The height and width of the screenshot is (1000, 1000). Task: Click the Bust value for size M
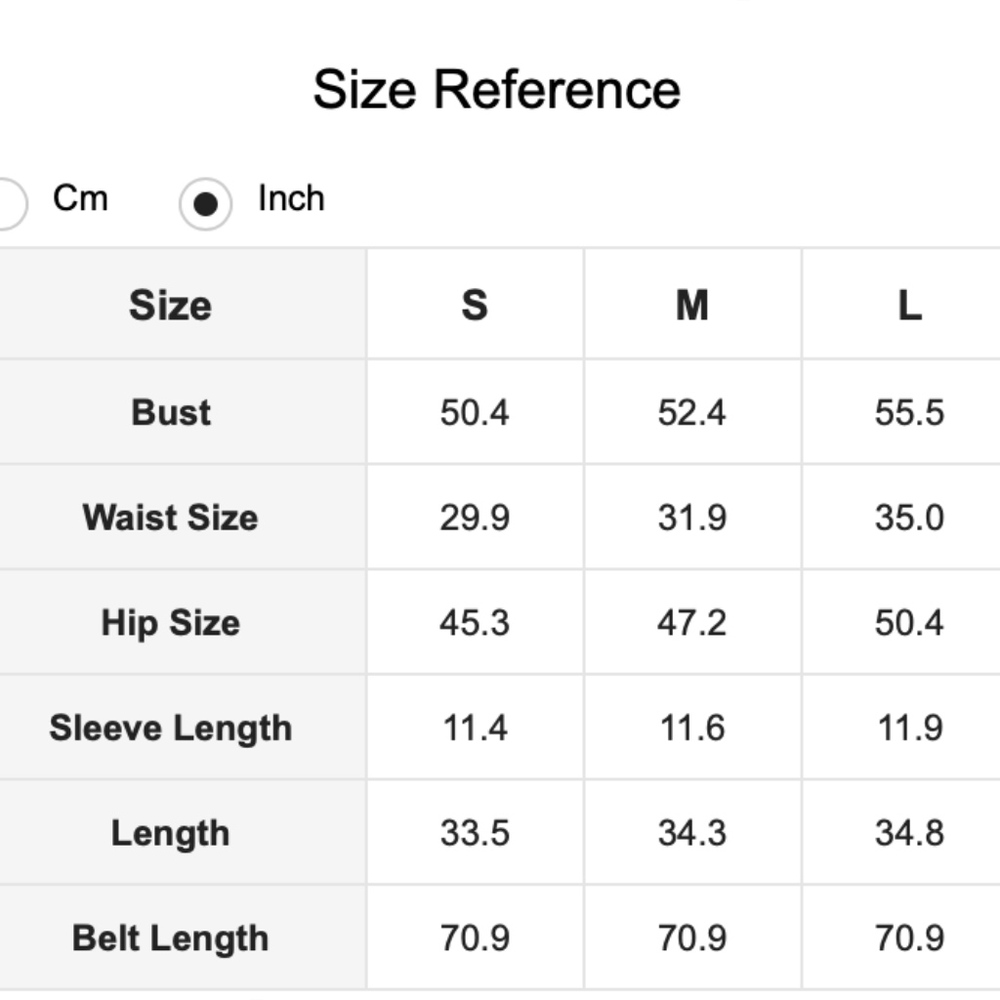(692, 413)
